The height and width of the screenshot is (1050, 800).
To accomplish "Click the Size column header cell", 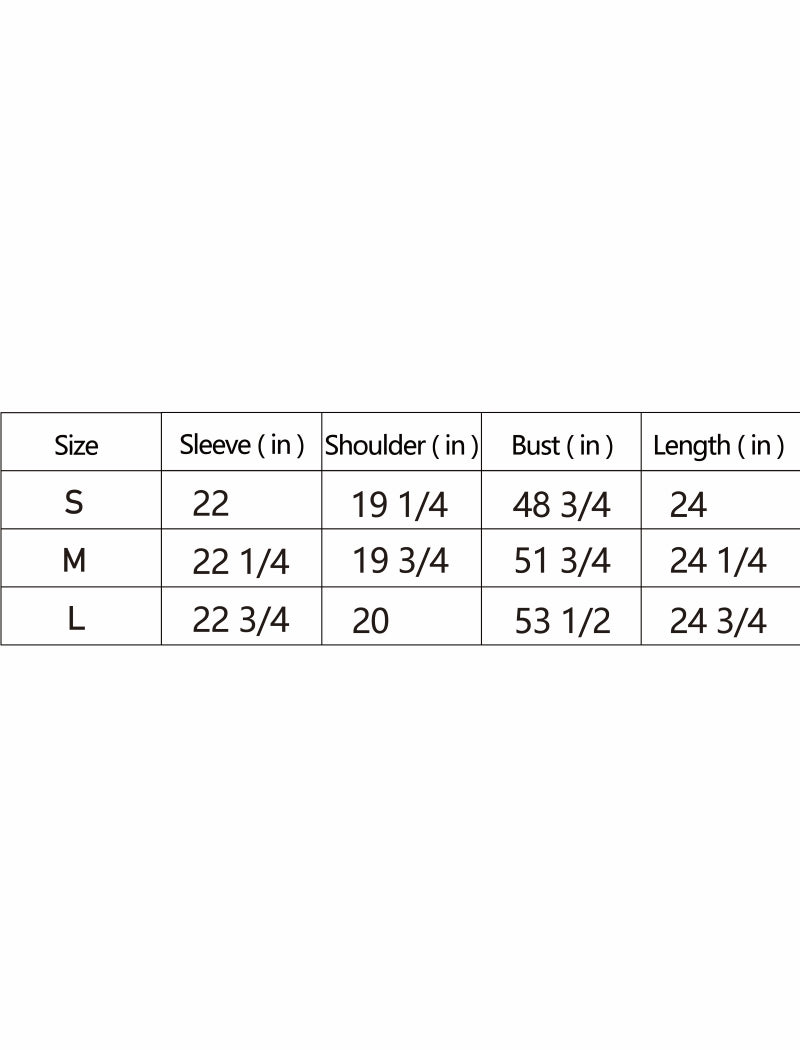I will [x=76, y=445].
